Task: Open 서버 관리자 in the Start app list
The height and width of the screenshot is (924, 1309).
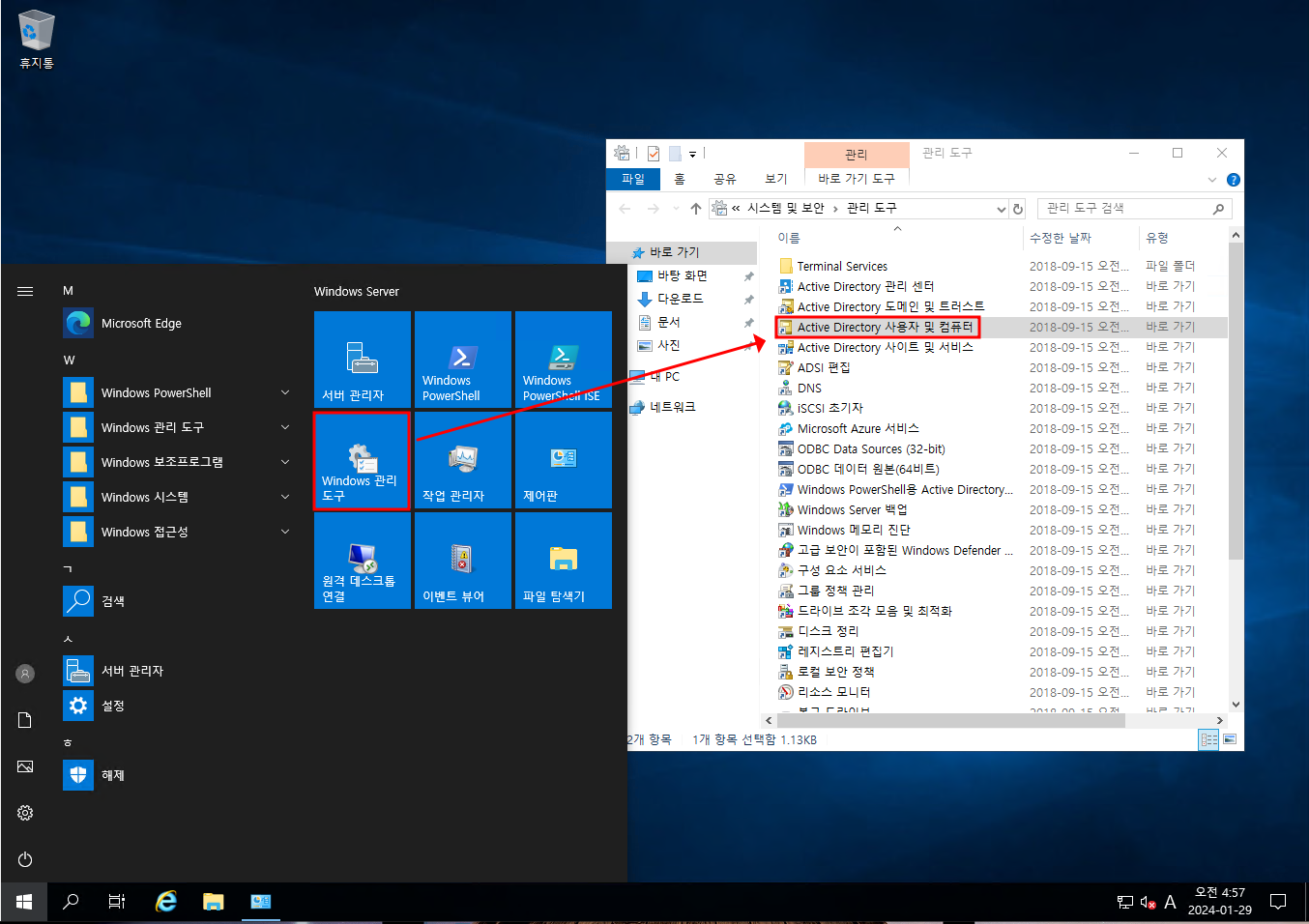Action: (179, 671)
